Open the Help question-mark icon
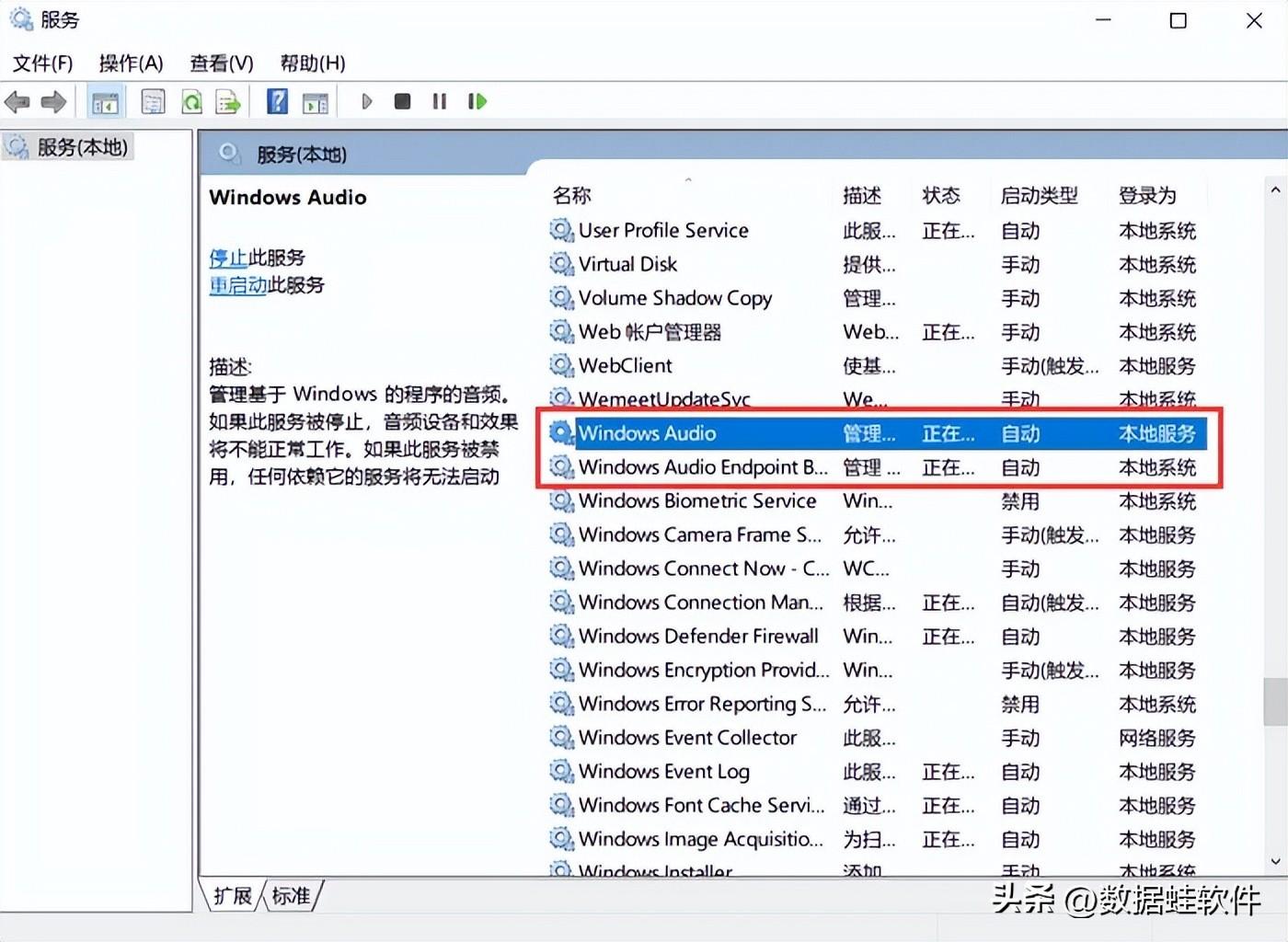Screen dimensions: 1288x942 pyautogui.click(x=277, y=101)
